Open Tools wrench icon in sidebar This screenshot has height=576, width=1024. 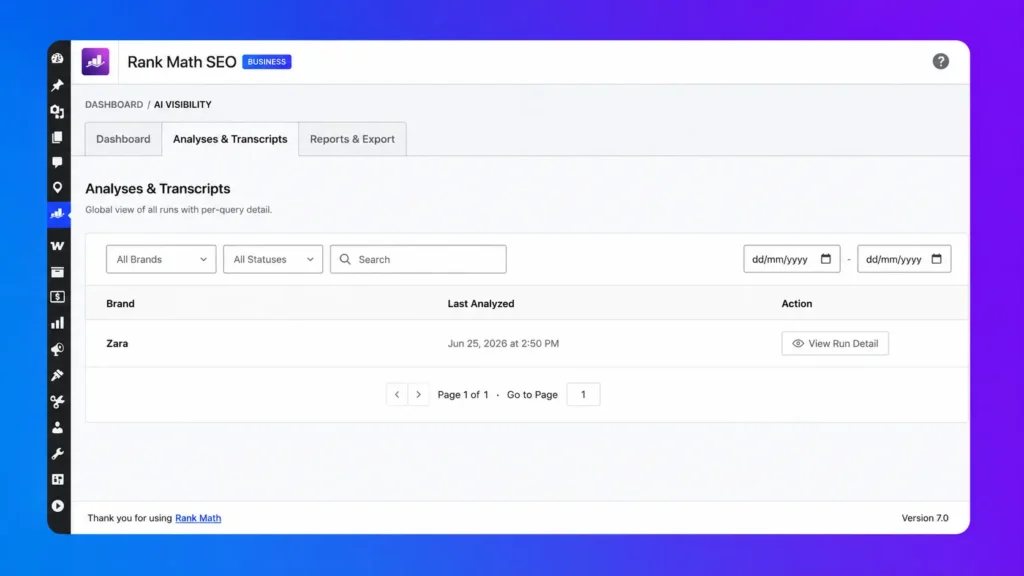[x=57, y=454]
